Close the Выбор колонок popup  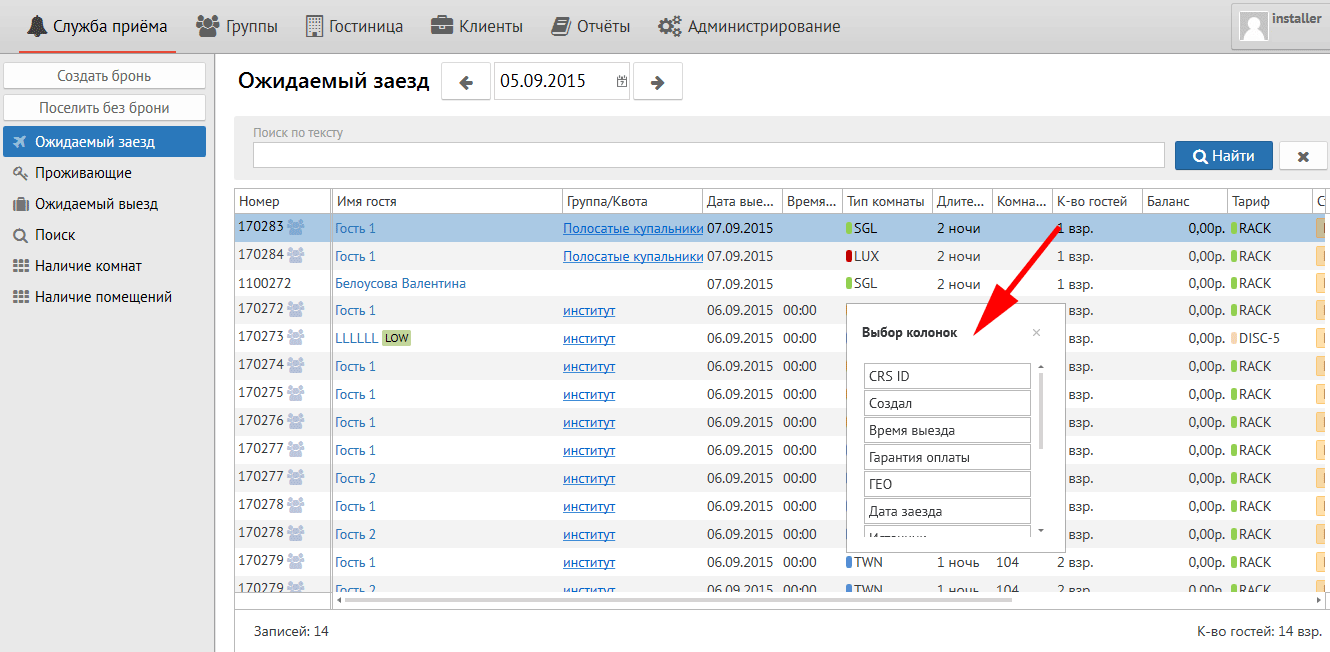tap(1036, 332)
